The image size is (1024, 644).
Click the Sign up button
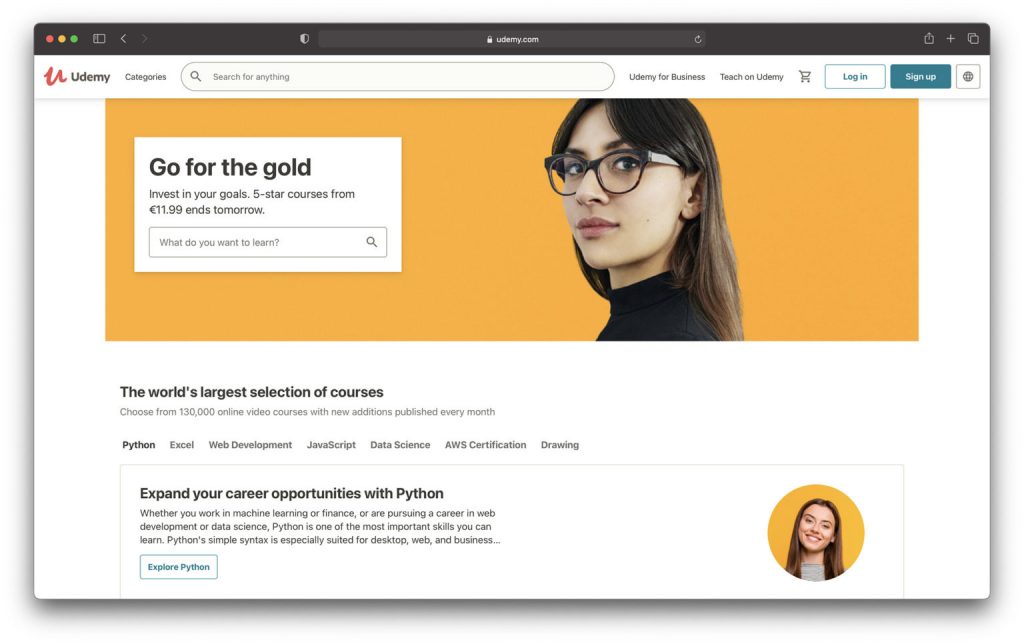click(x=920, y=76)
